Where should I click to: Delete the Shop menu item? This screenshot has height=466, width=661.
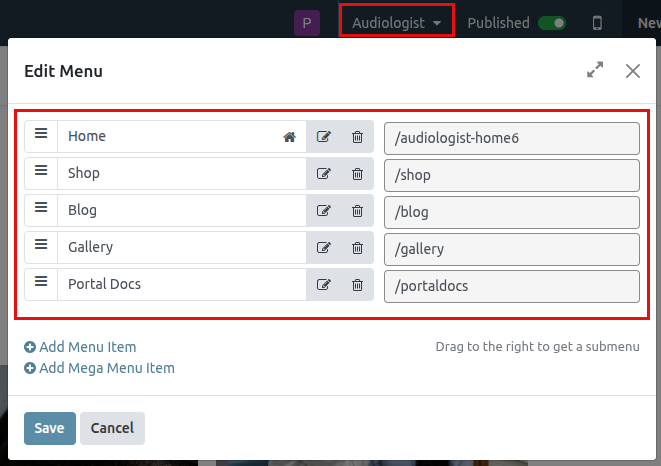(x=357, y=174)
